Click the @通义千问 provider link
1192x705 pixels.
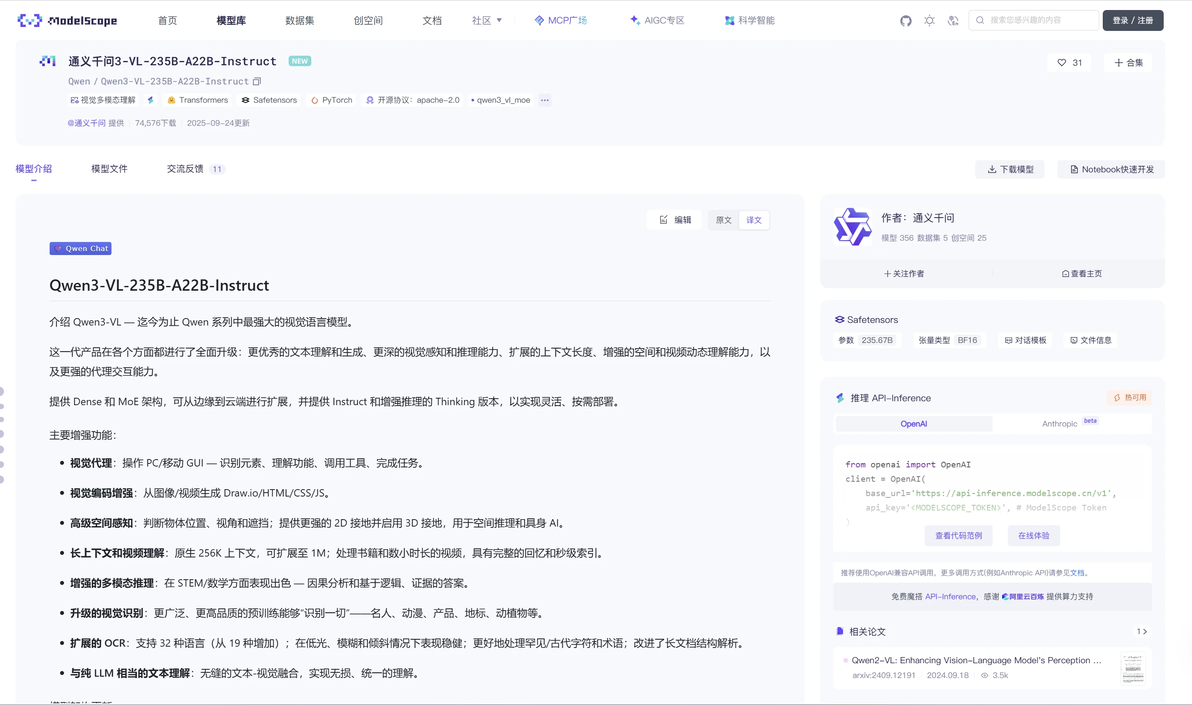click(86, 123)
